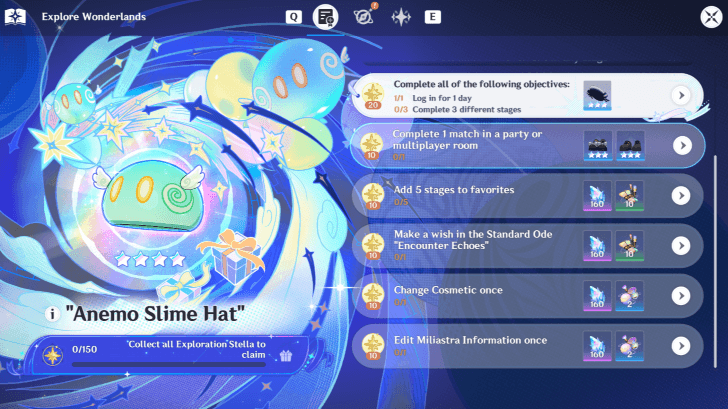Image resolution: width=728 pixels, height=409 pixels.
Task: Click the 20 Stella badge on objectives row
Action: pyautogui.click(x=373, y=96)
